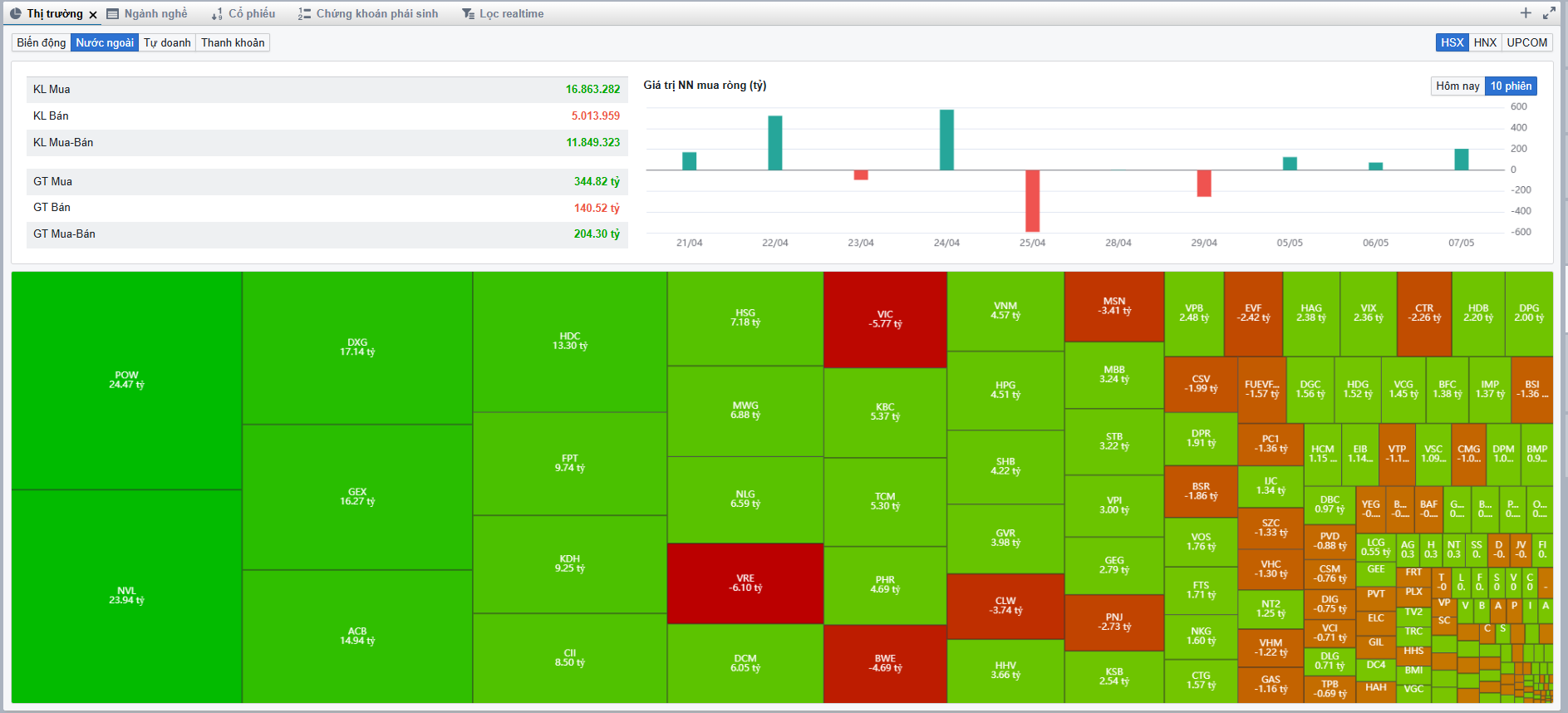Open the Cổ phiếu tab
The width and height of the screenshot is (1568, 713).
click(x=243, y=13)
